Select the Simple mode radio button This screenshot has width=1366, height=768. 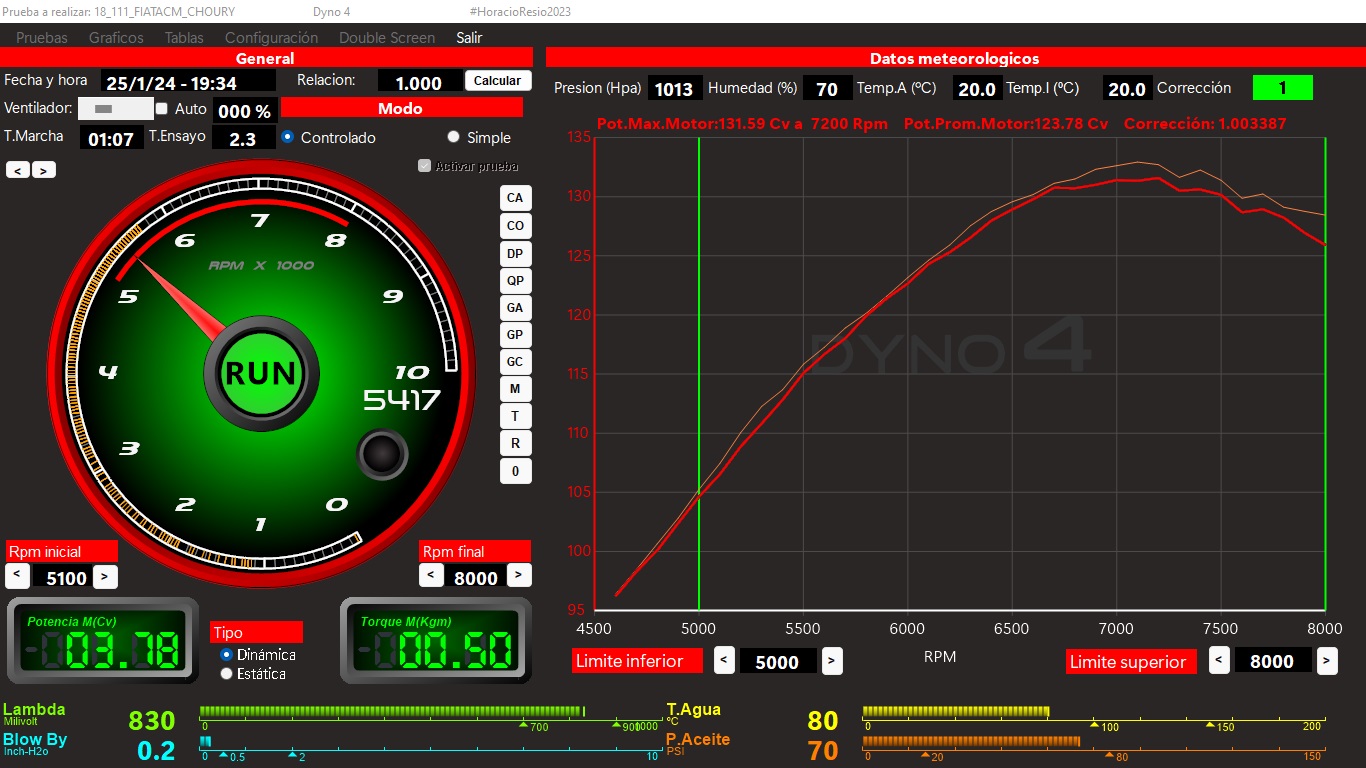[x=454, y=138]
